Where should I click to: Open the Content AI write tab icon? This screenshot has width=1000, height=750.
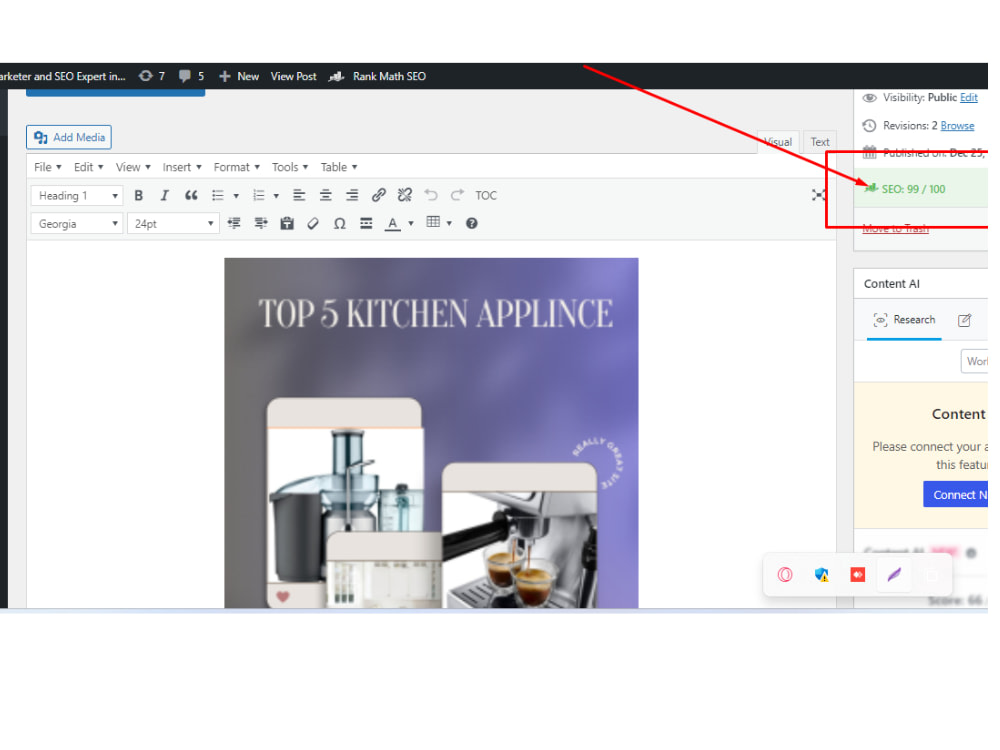[964, 320]
